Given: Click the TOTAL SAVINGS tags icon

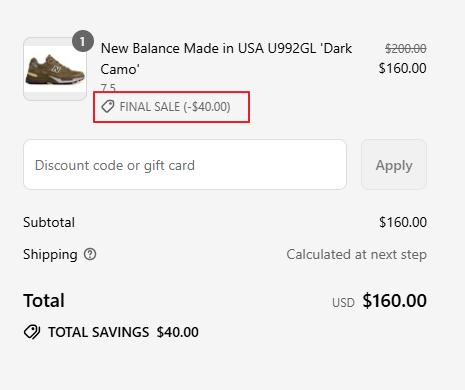Looking at the screenshot, I should (32, 332).
